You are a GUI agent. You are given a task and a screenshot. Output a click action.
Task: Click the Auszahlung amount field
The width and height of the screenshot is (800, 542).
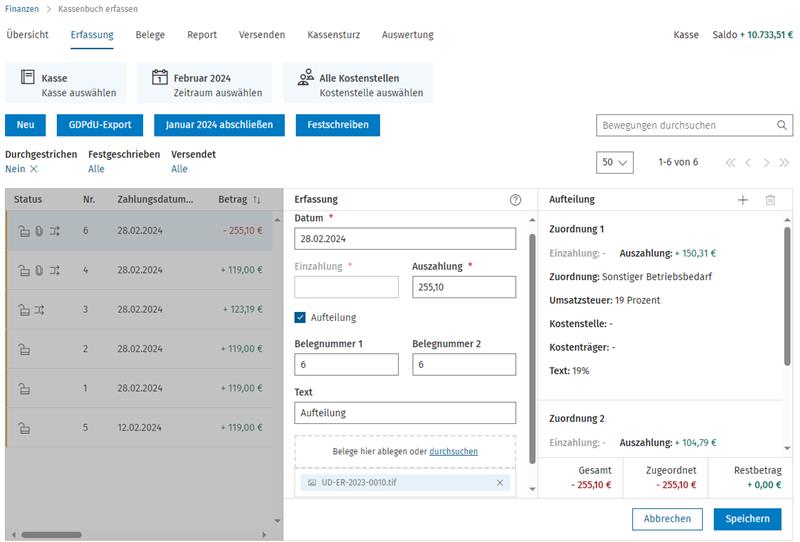[x=464, y=287]
